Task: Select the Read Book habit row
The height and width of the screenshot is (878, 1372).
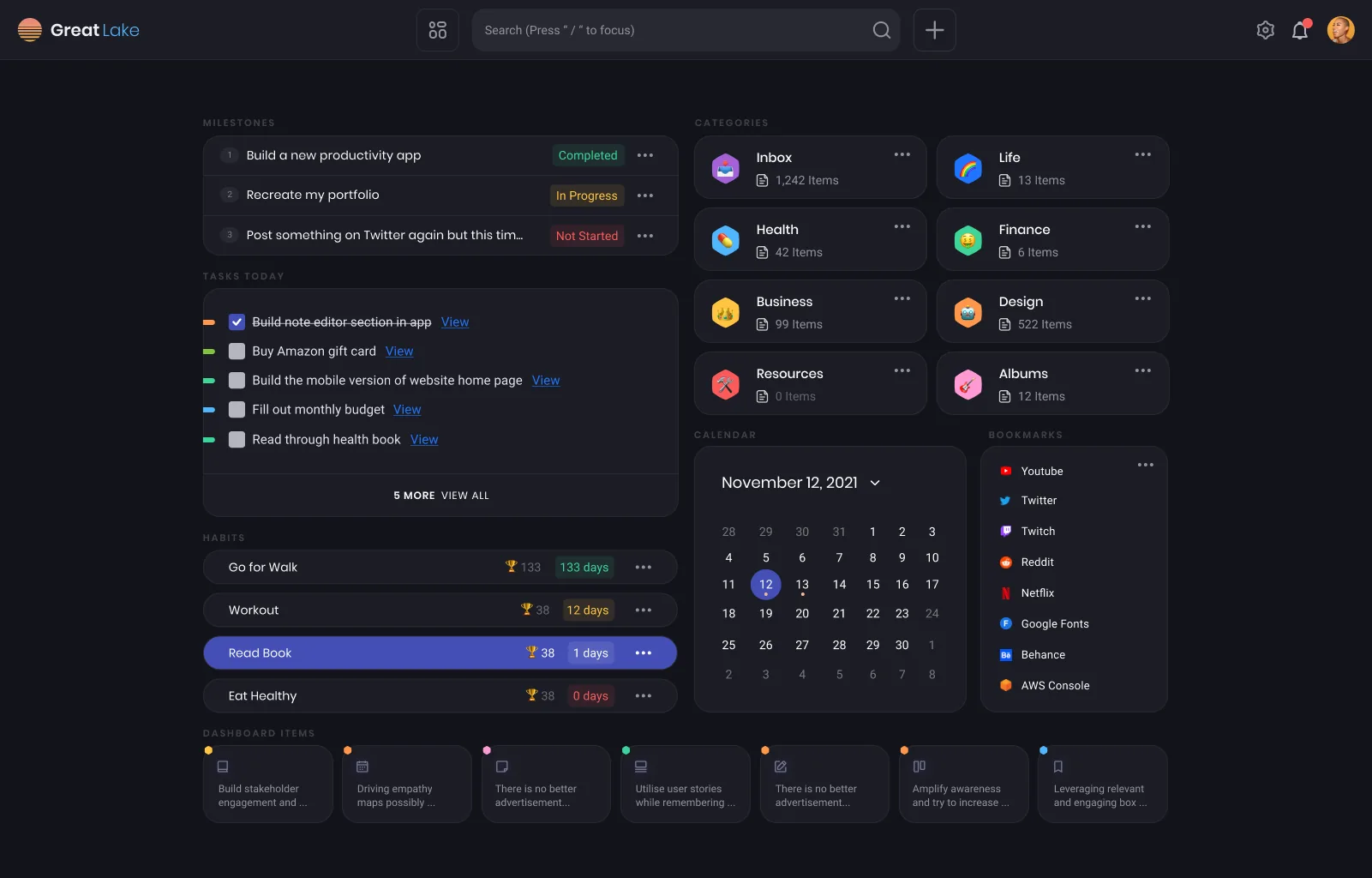Action: [x=440, y=652]
